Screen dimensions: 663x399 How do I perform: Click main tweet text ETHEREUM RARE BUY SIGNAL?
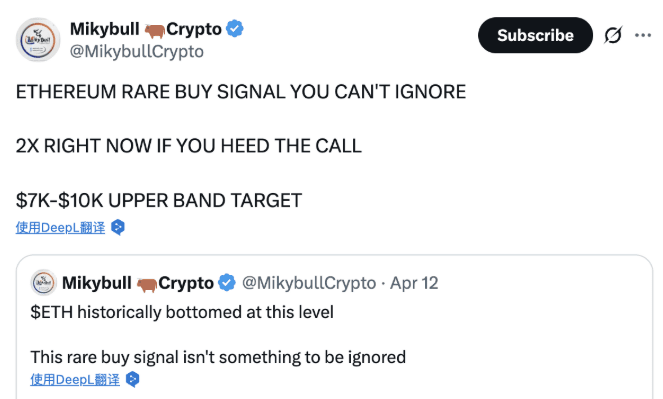pyautogui.click(x=241, y=92)
